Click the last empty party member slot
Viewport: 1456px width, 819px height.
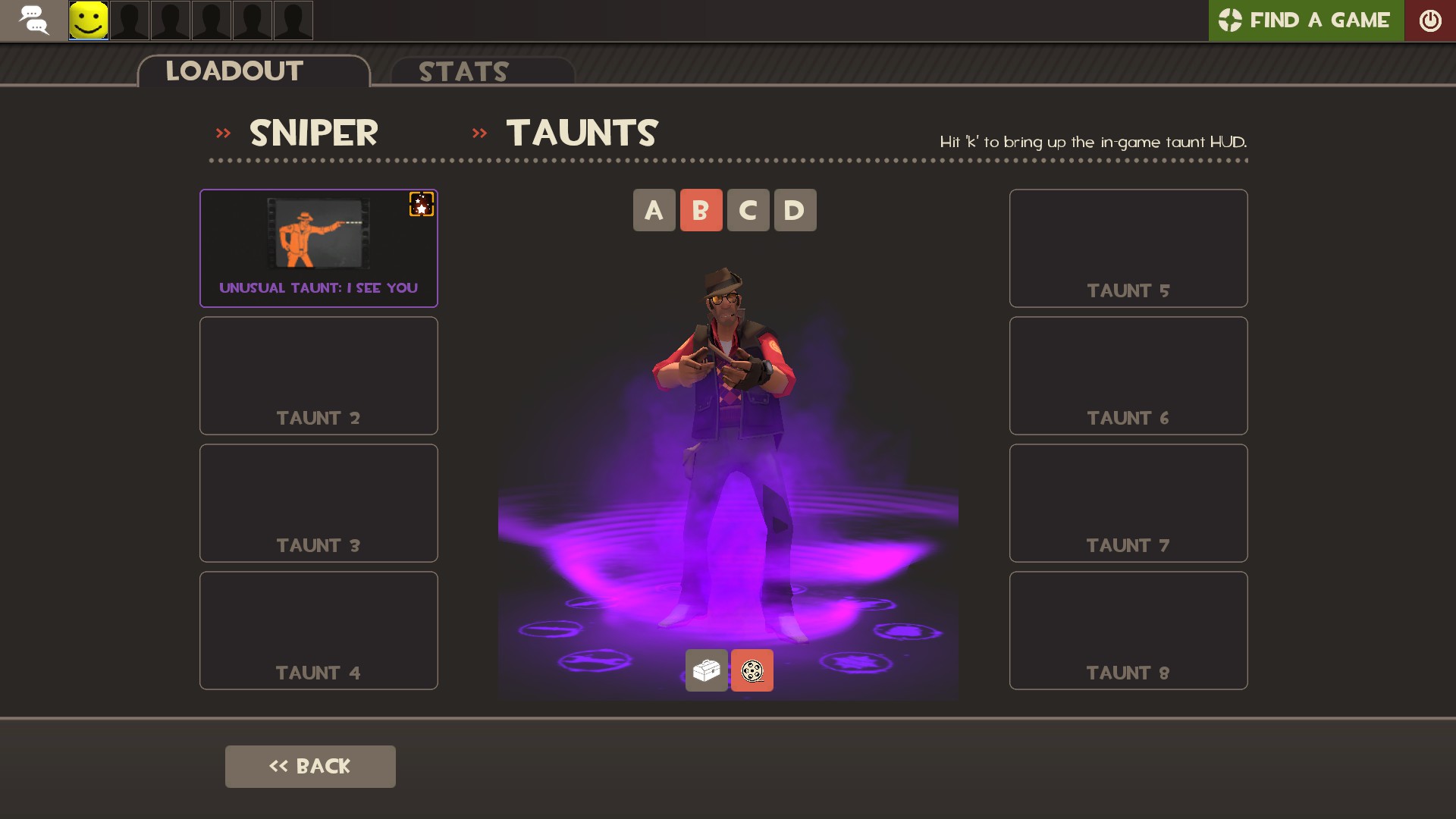pyautogui.click(x=293, y=20)
